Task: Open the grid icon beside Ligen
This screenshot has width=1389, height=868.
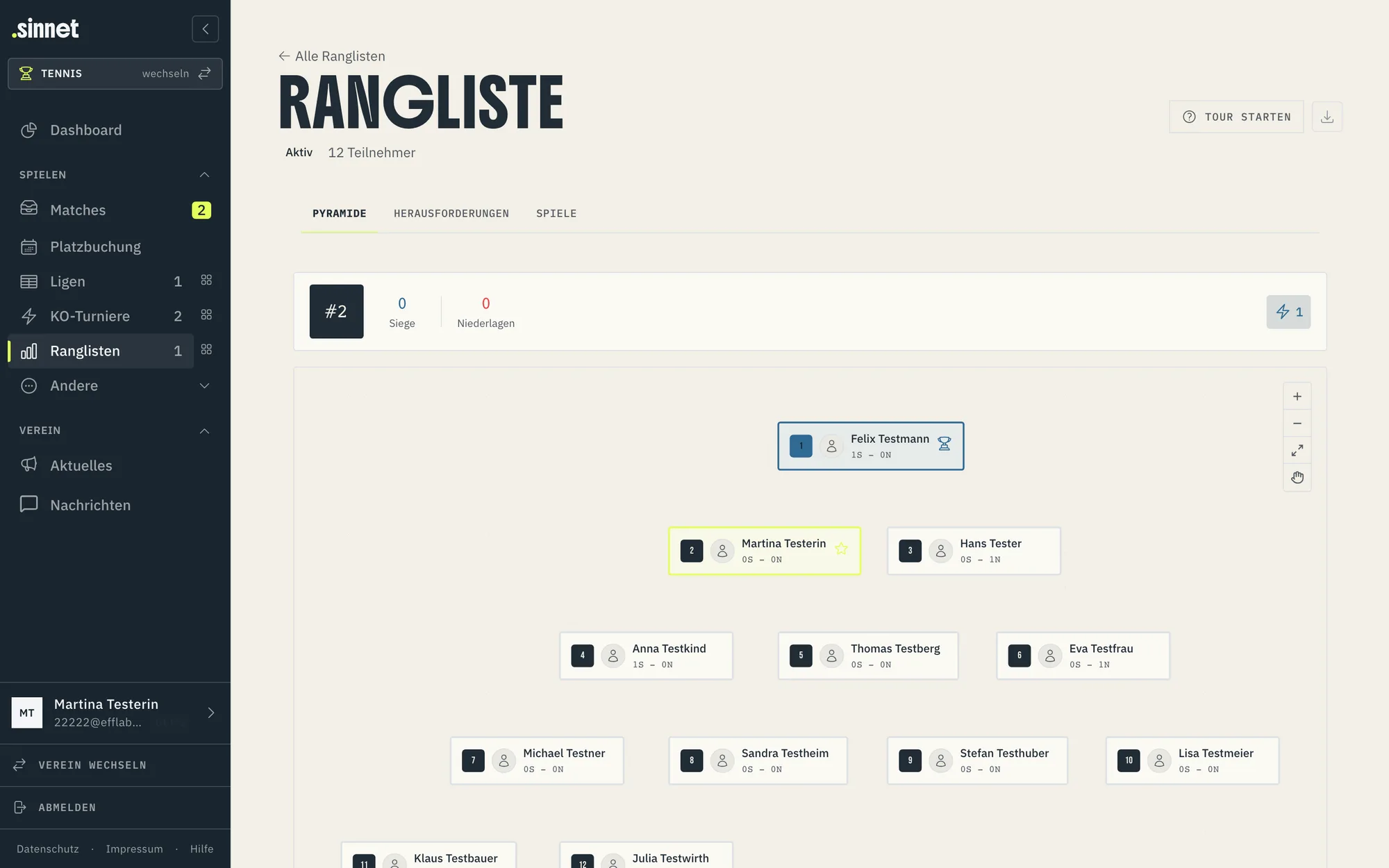Action: click(x=206, y=281)
